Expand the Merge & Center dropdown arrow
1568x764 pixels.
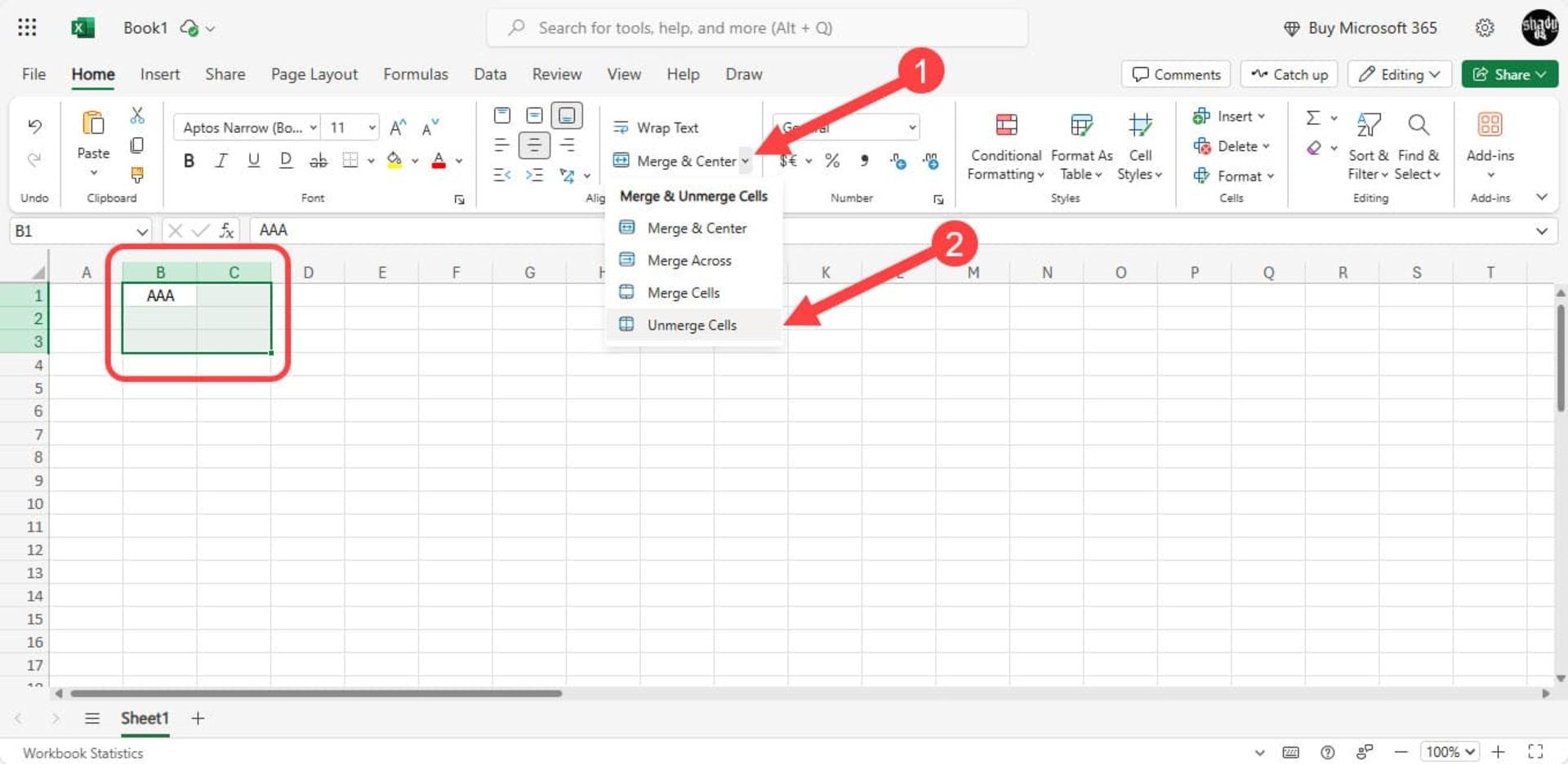[745, 161]
